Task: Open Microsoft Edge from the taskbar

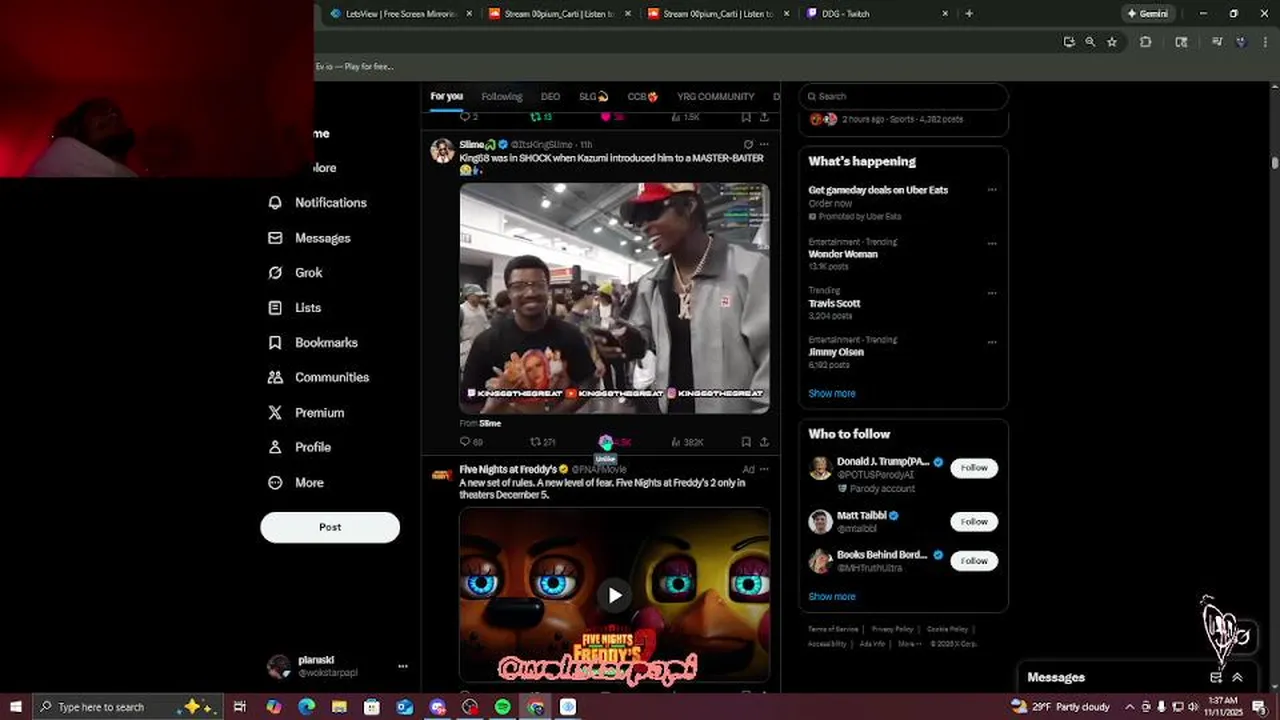Action: [x=306, y=707]
